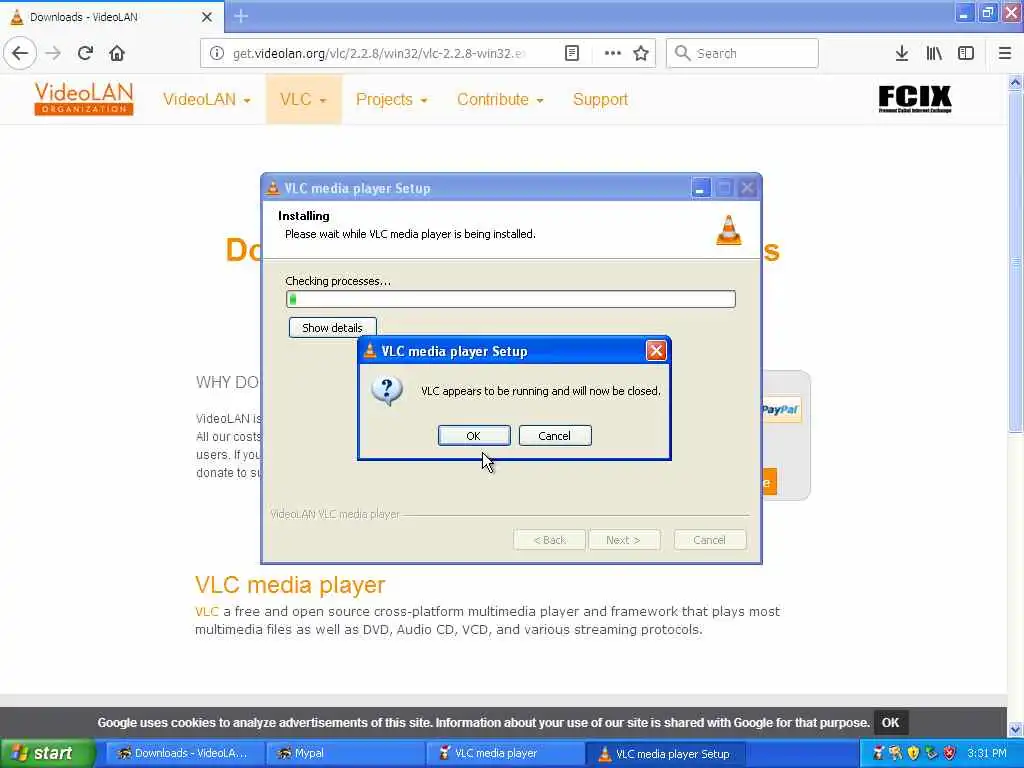Minimize the VLC Setup installer window
Viewport: 1024px width, 768px height.
coord(700,189)
